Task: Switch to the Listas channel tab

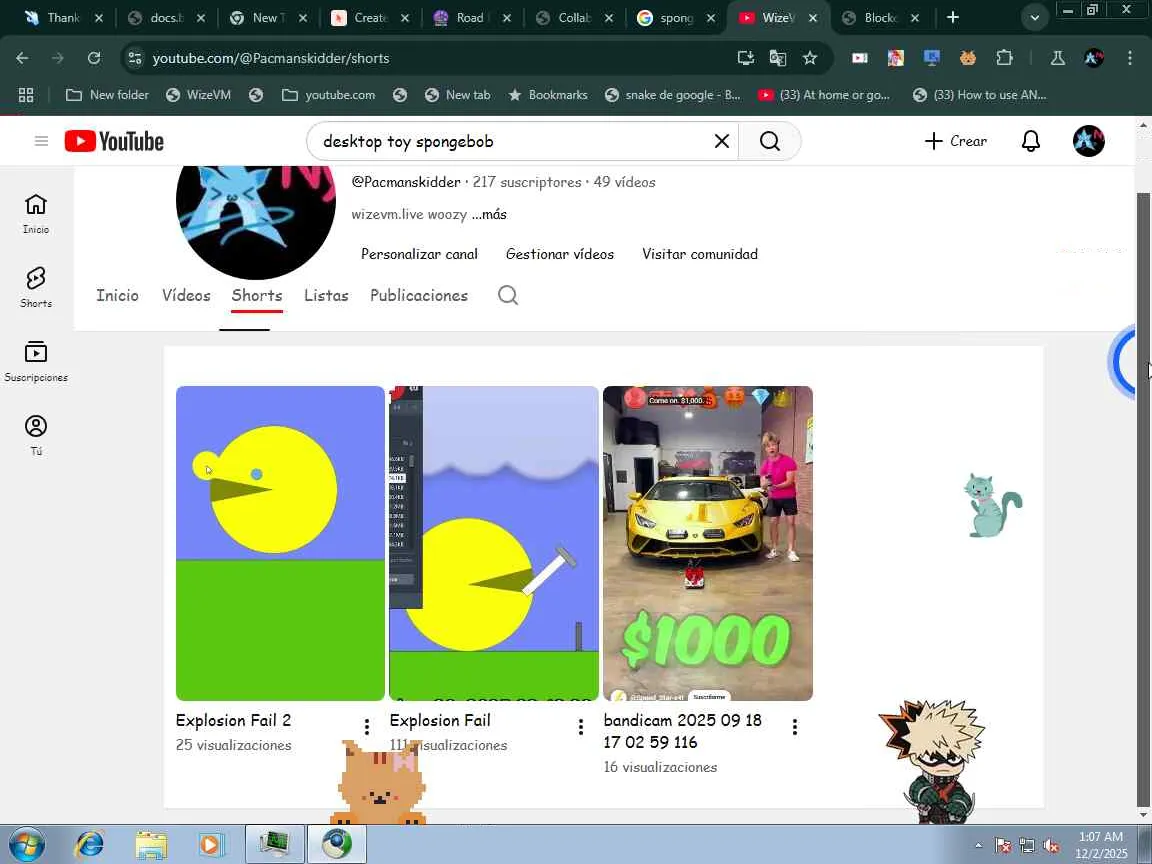Action: coord(326,295)
